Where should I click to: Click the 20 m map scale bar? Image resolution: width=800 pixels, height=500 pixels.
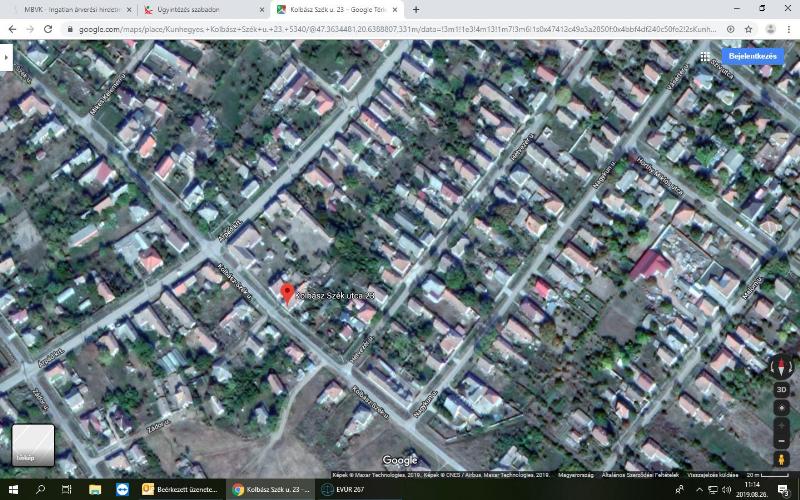[767, 475]
